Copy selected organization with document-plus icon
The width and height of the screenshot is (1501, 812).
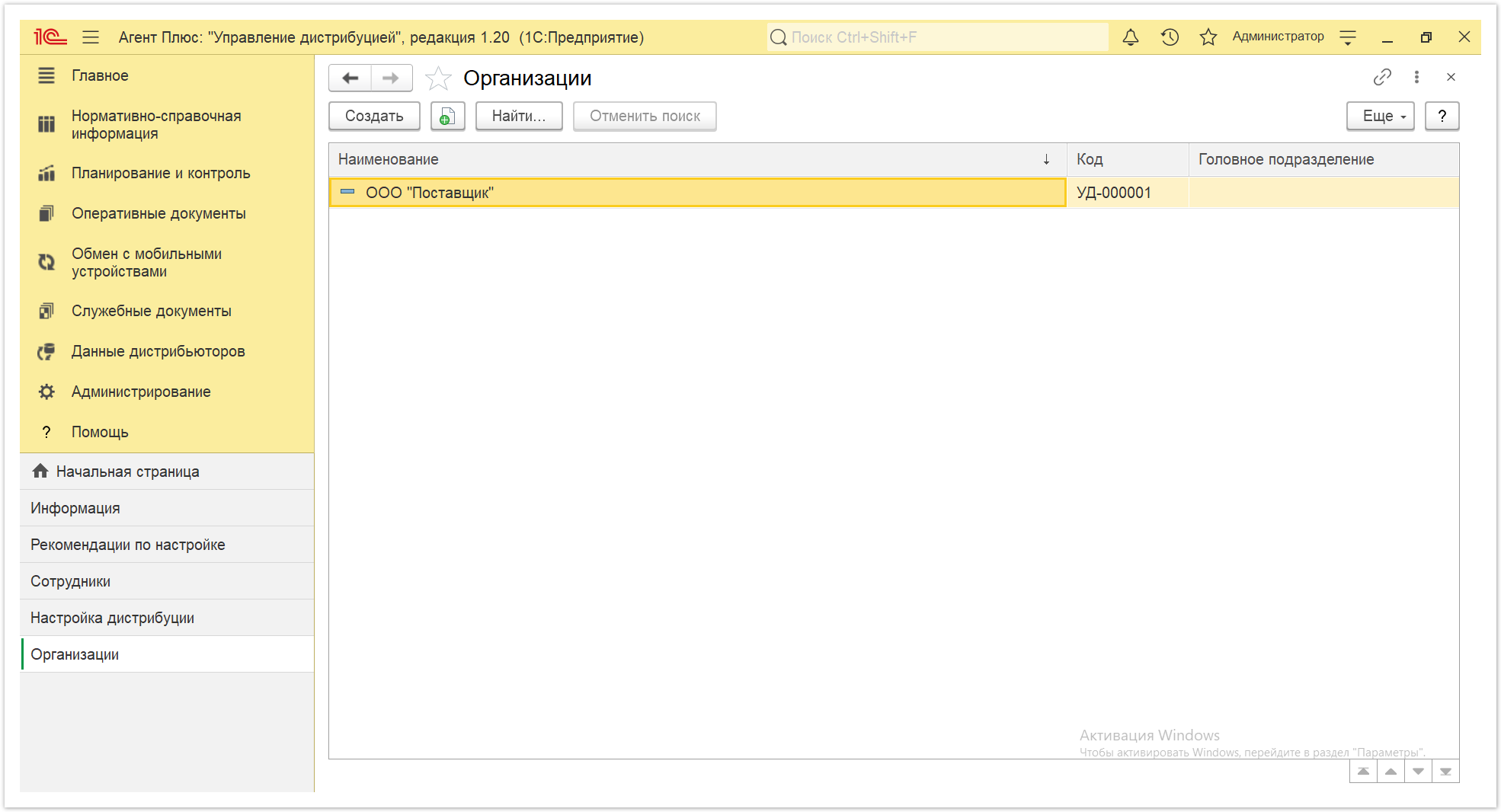pyautogui.click(x=447, y=116)
